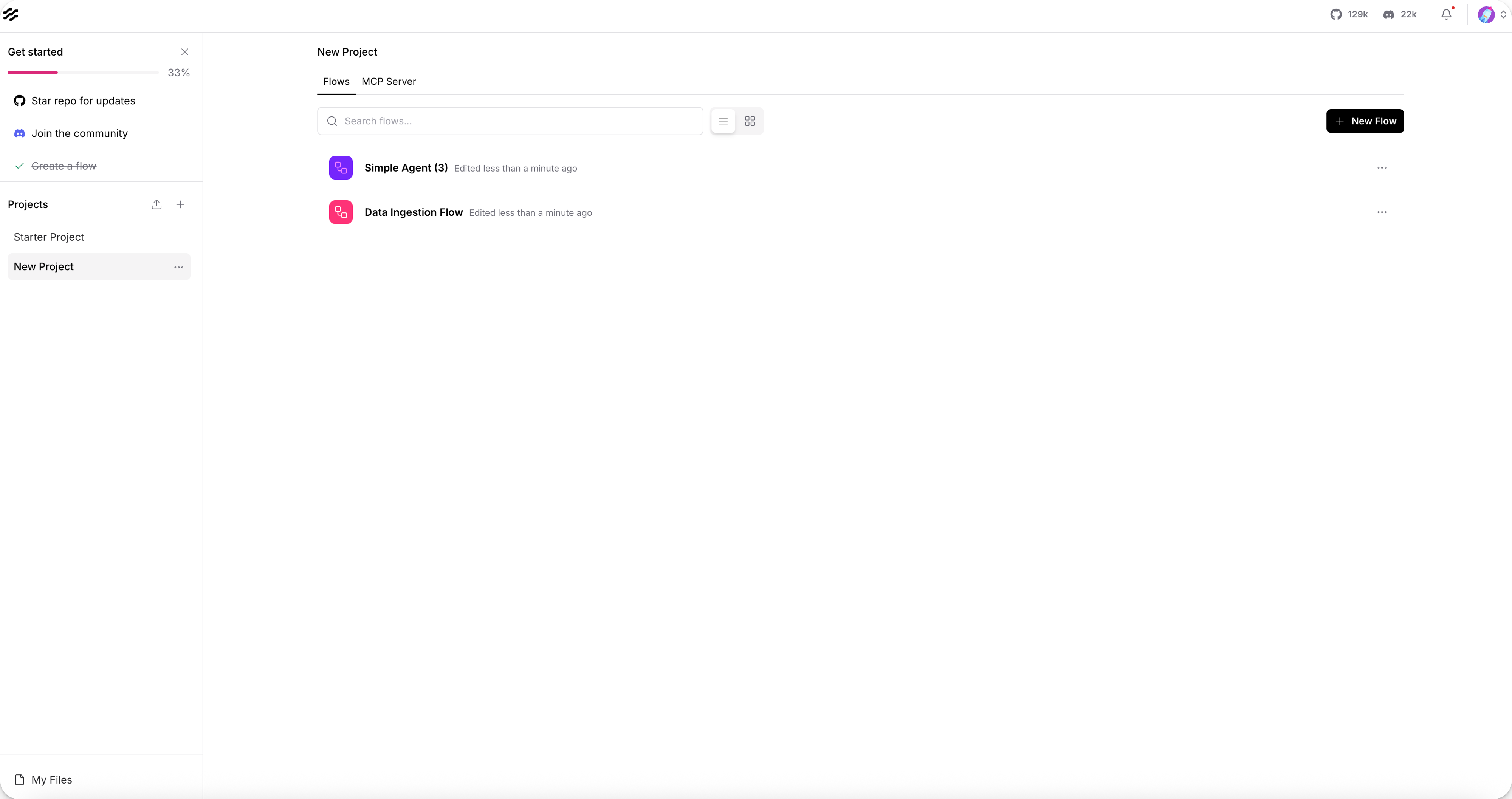
Task: Click the onboarding progress bar
Action: pyautogui.click(x=82, y=72)
